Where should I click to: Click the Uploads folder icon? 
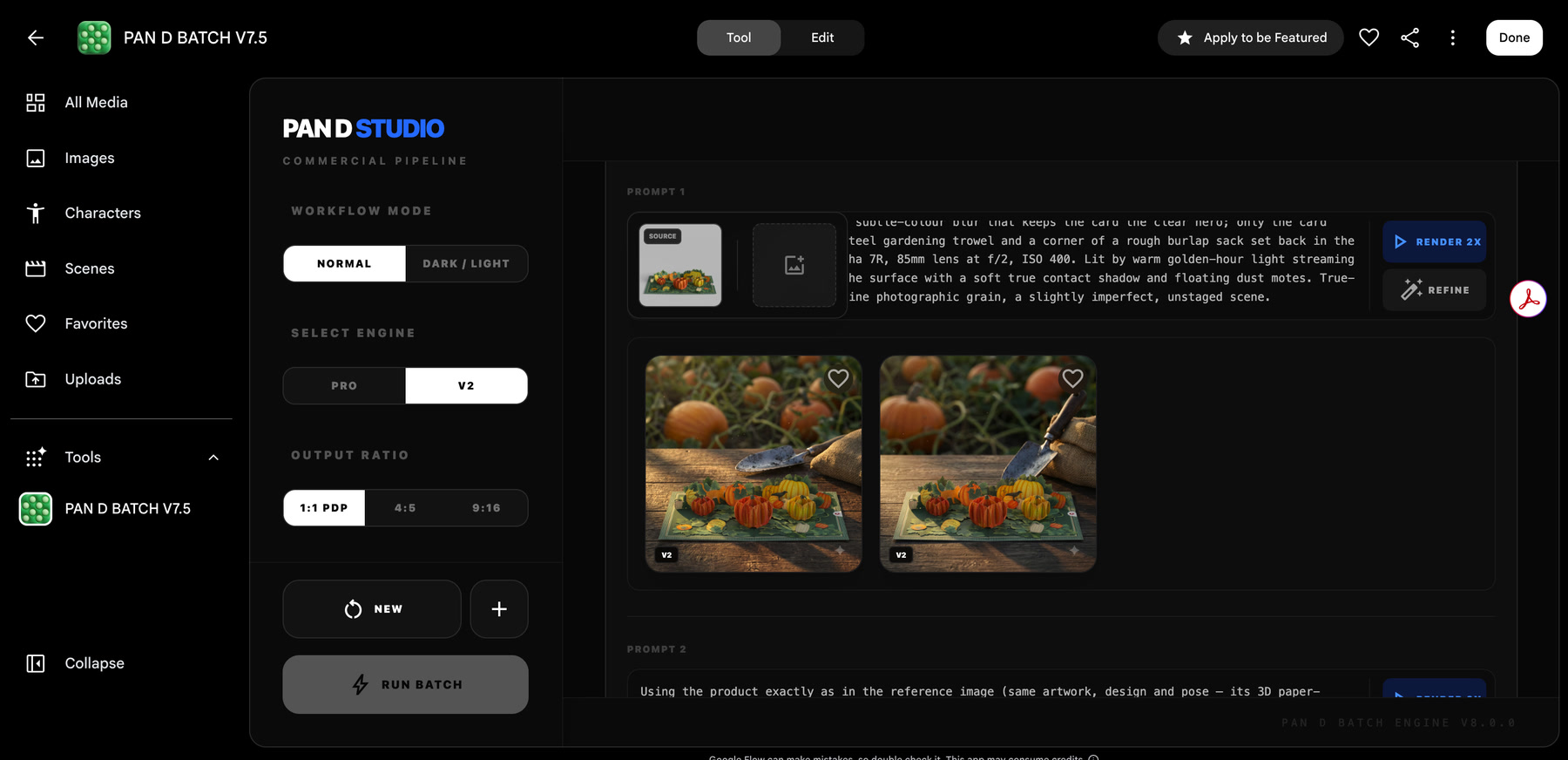36,379
